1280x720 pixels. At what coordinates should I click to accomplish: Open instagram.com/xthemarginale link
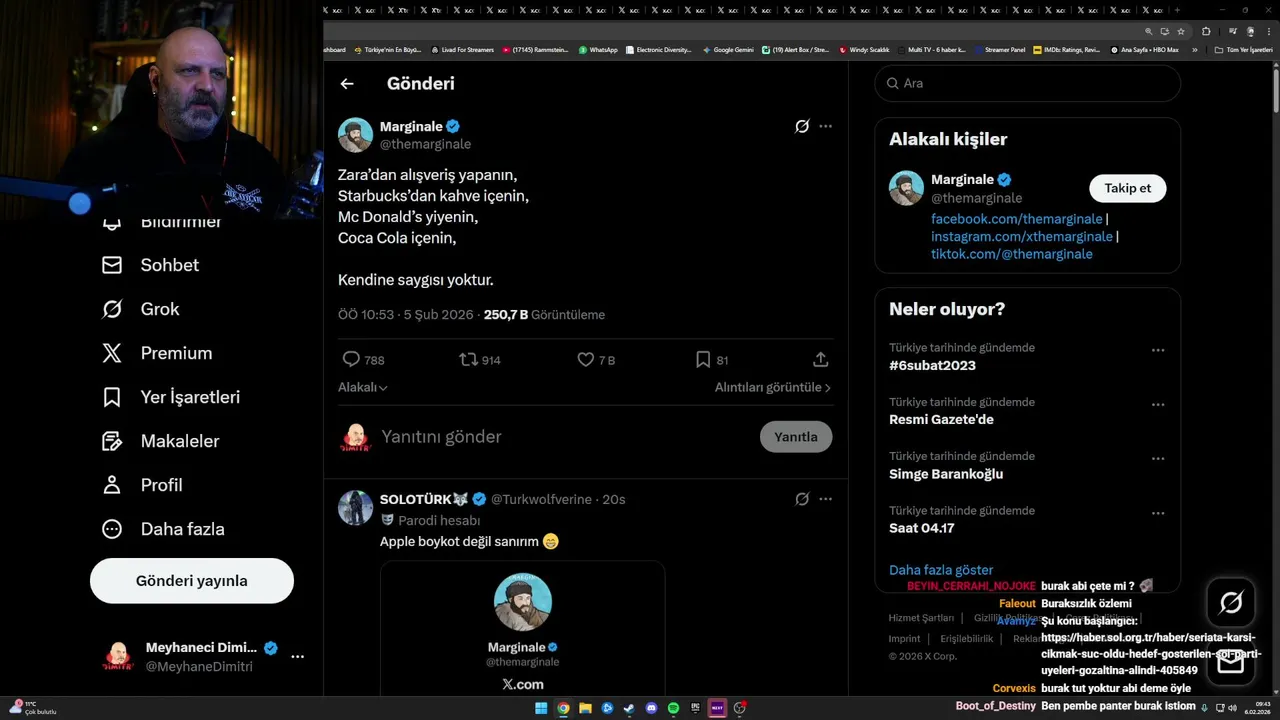(x=1022, y=237)
